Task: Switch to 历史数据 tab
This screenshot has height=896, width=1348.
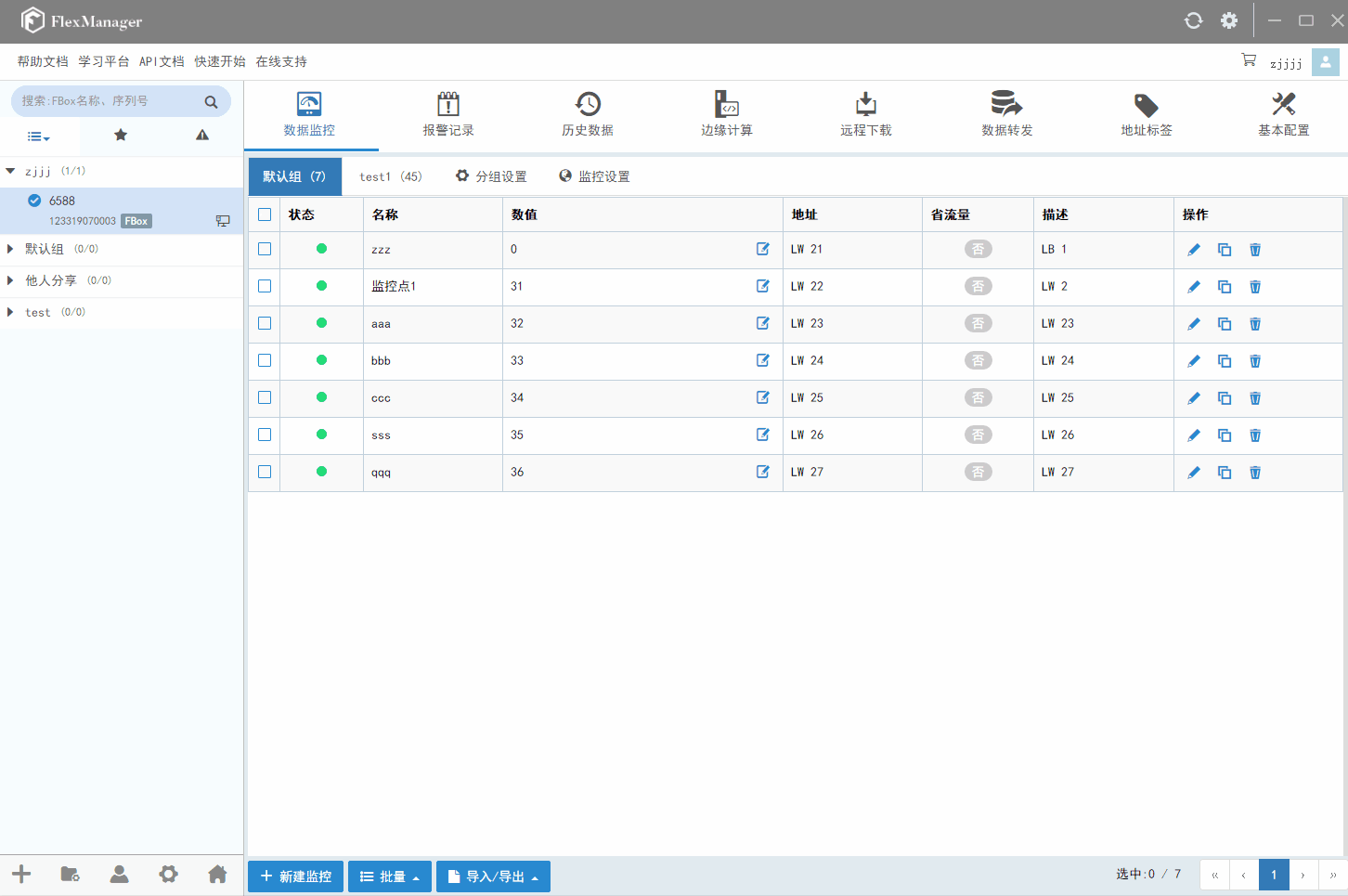Action: pos(588,114)
